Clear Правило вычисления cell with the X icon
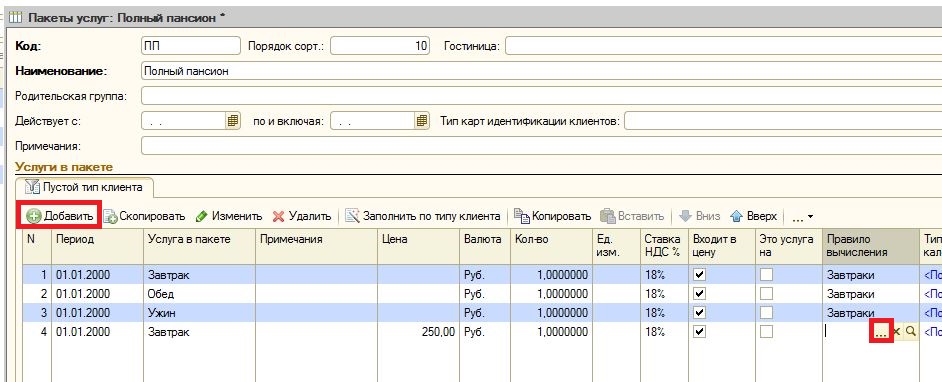Screen dimensions: 942x382 [897, 332]
